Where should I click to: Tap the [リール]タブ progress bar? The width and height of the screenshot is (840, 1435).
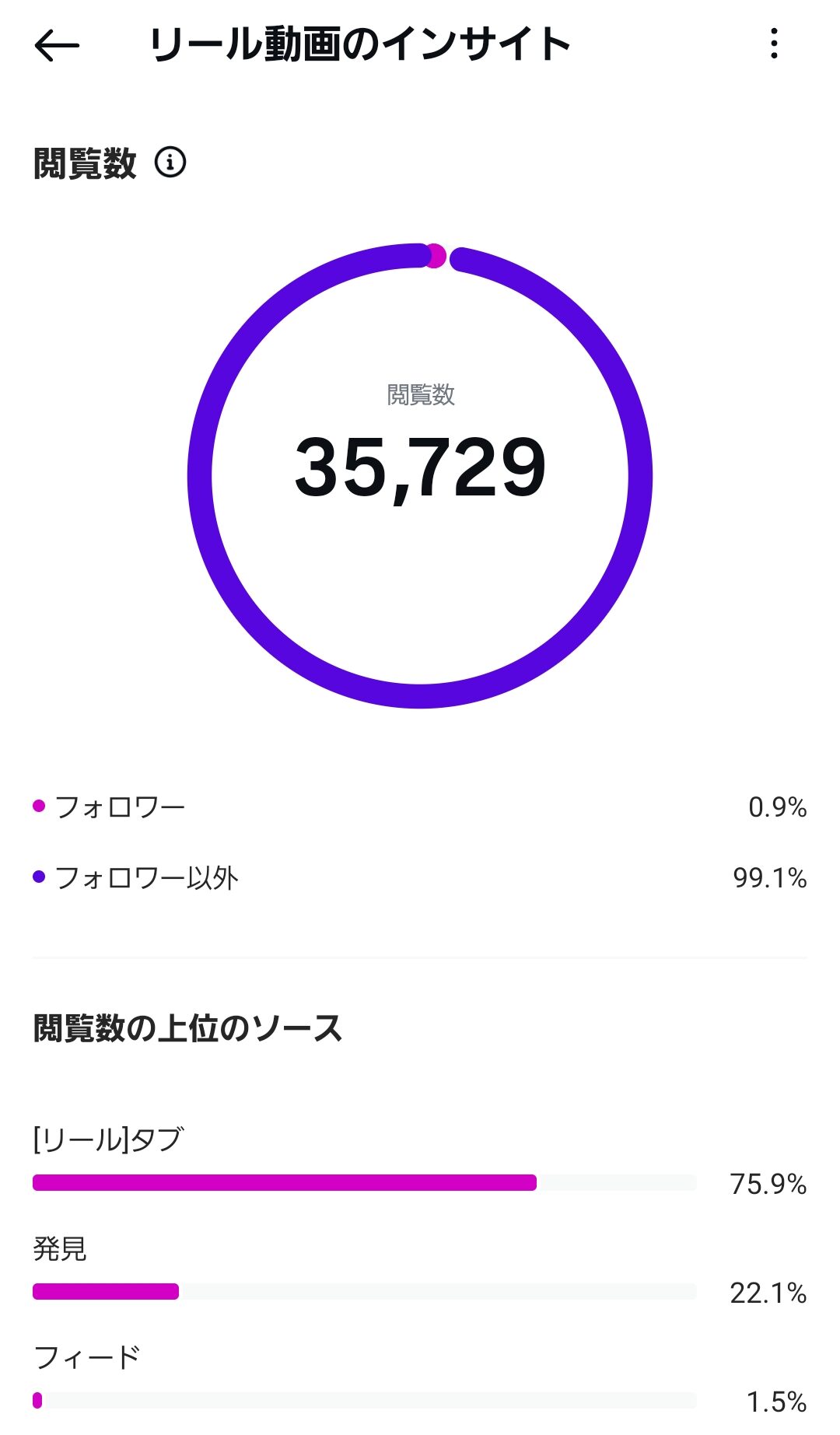284,1184
